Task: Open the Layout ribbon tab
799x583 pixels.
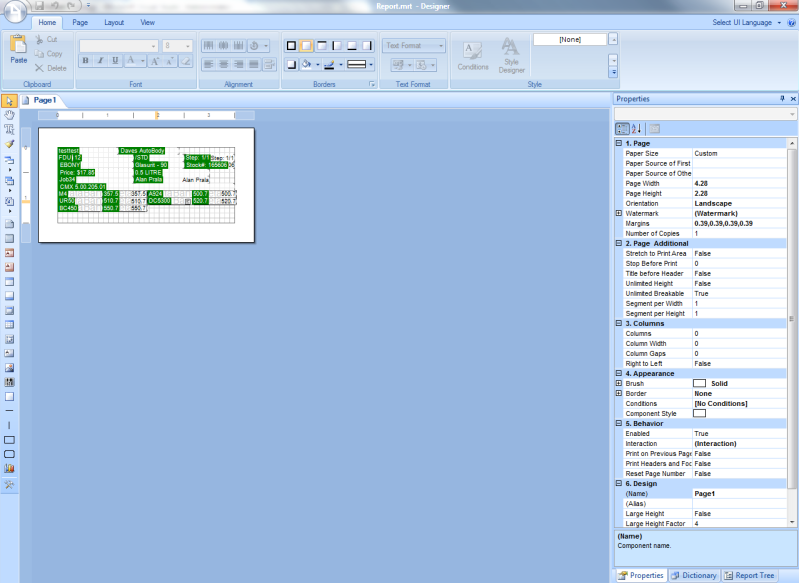Action: coord(114,22)
